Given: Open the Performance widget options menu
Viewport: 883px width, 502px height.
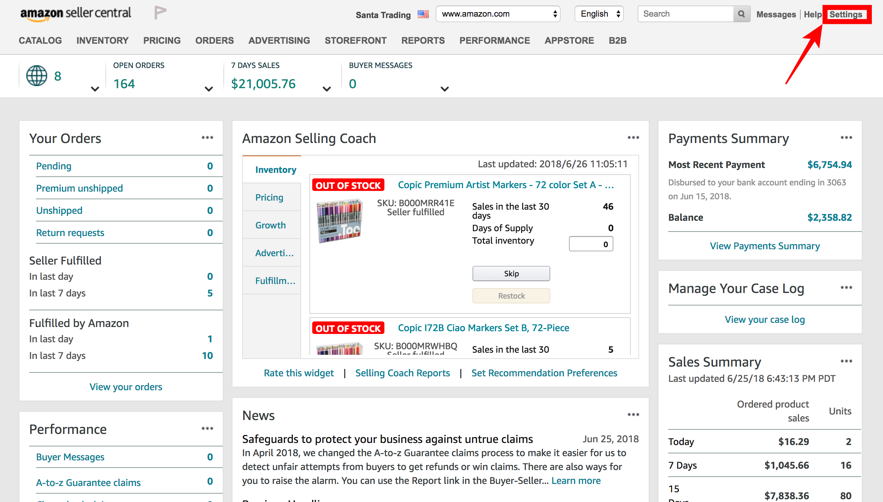Looking at the screenshot, I should pos(207,428).
